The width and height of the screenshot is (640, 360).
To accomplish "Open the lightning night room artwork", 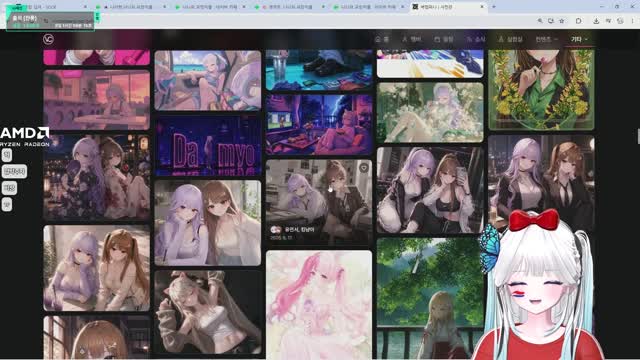I will pyautogui.click(x=319, y=124).
